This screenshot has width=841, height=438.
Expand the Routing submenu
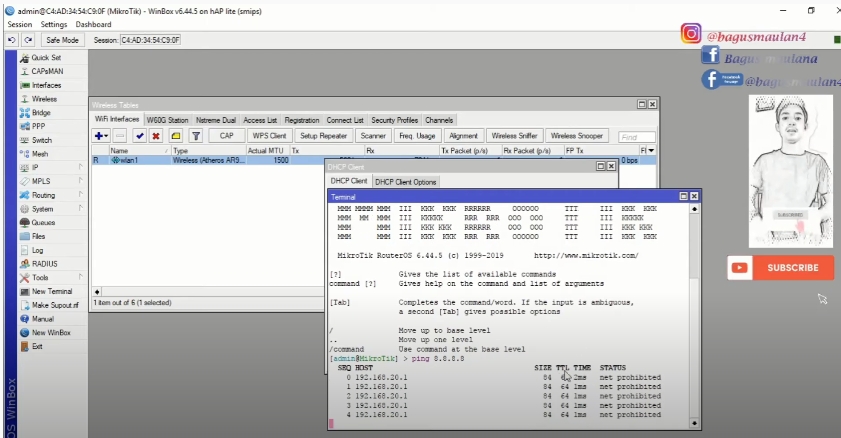click(x=51, y=195)
